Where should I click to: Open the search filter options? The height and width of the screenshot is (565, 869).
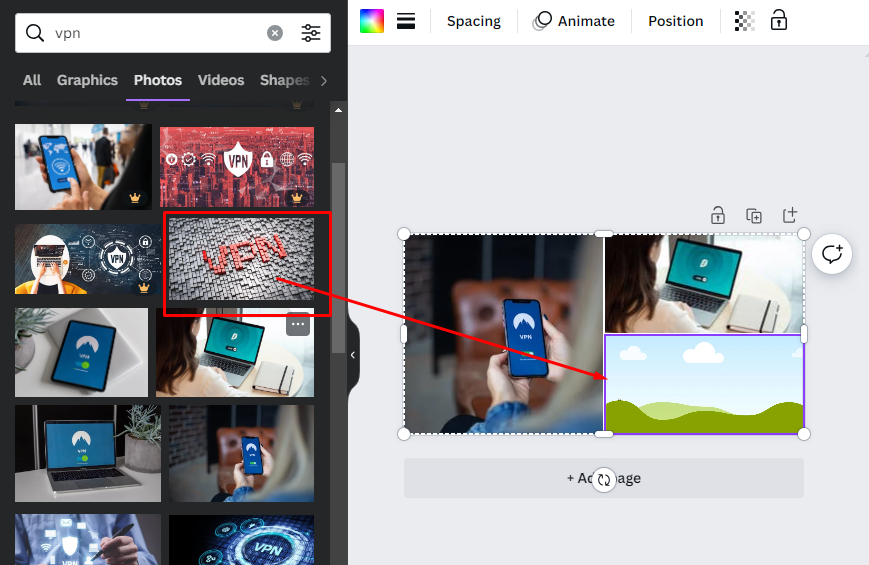(311, 33)
